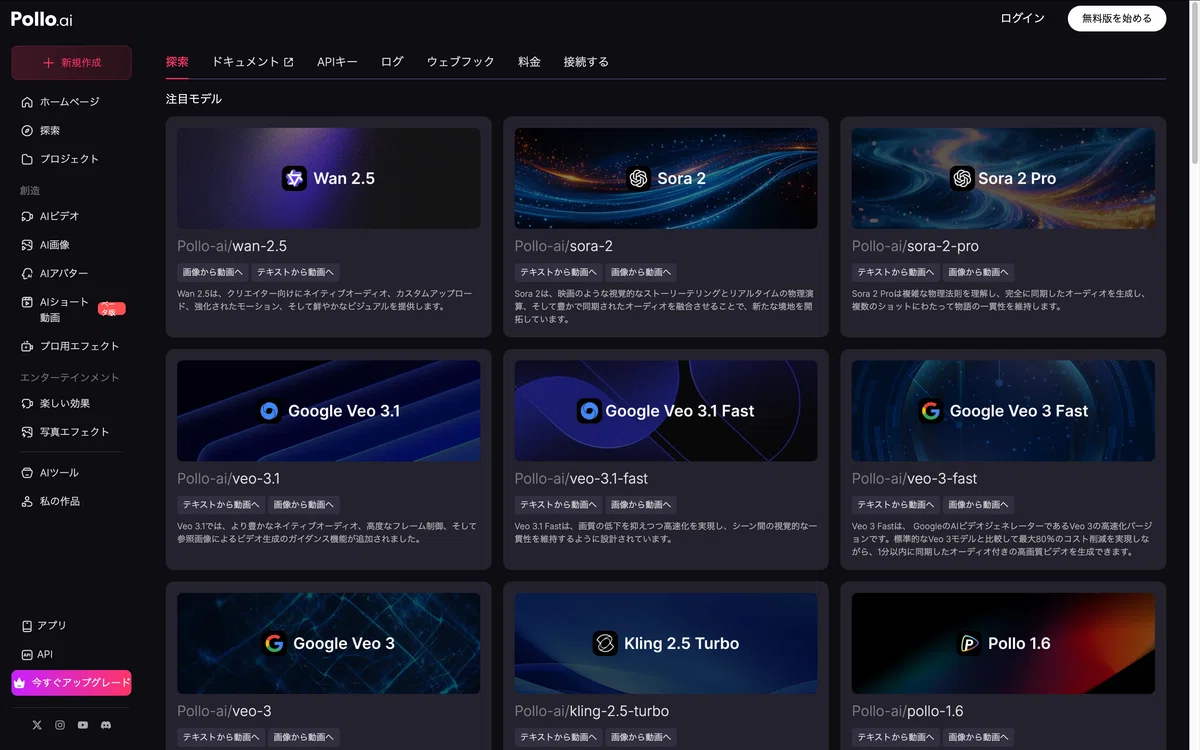
Task: Click the Pollo 1.6 logo icon
Action: coord(968,643)
